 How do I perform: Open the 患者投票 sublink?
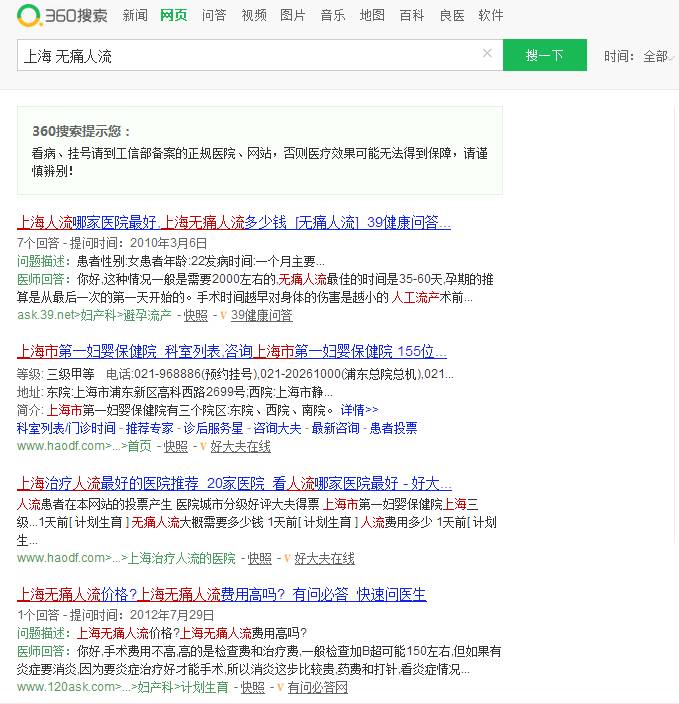click(x=393, y=428)
